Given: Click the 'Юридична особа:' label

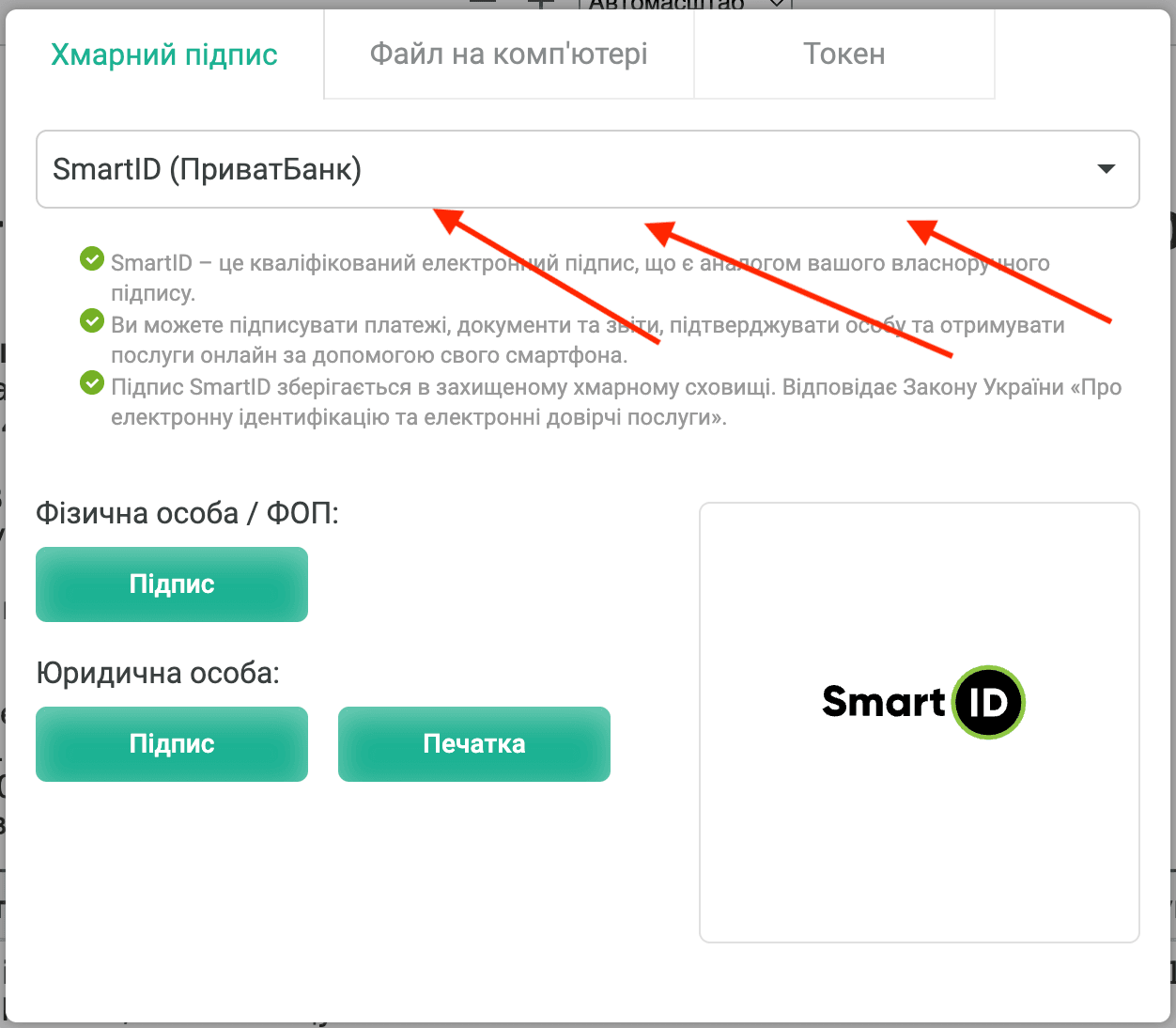Looking at the screenshot, I should (158, 674).
